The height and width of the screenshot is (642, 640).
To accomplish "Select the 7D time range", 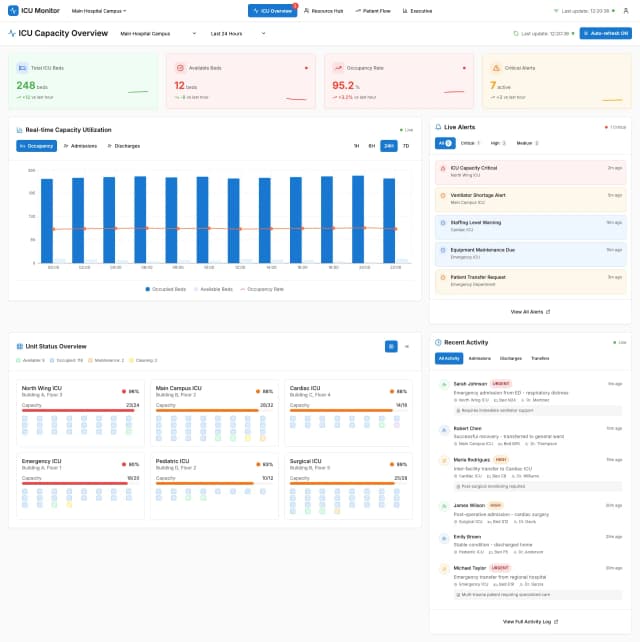I will [405, 146].
